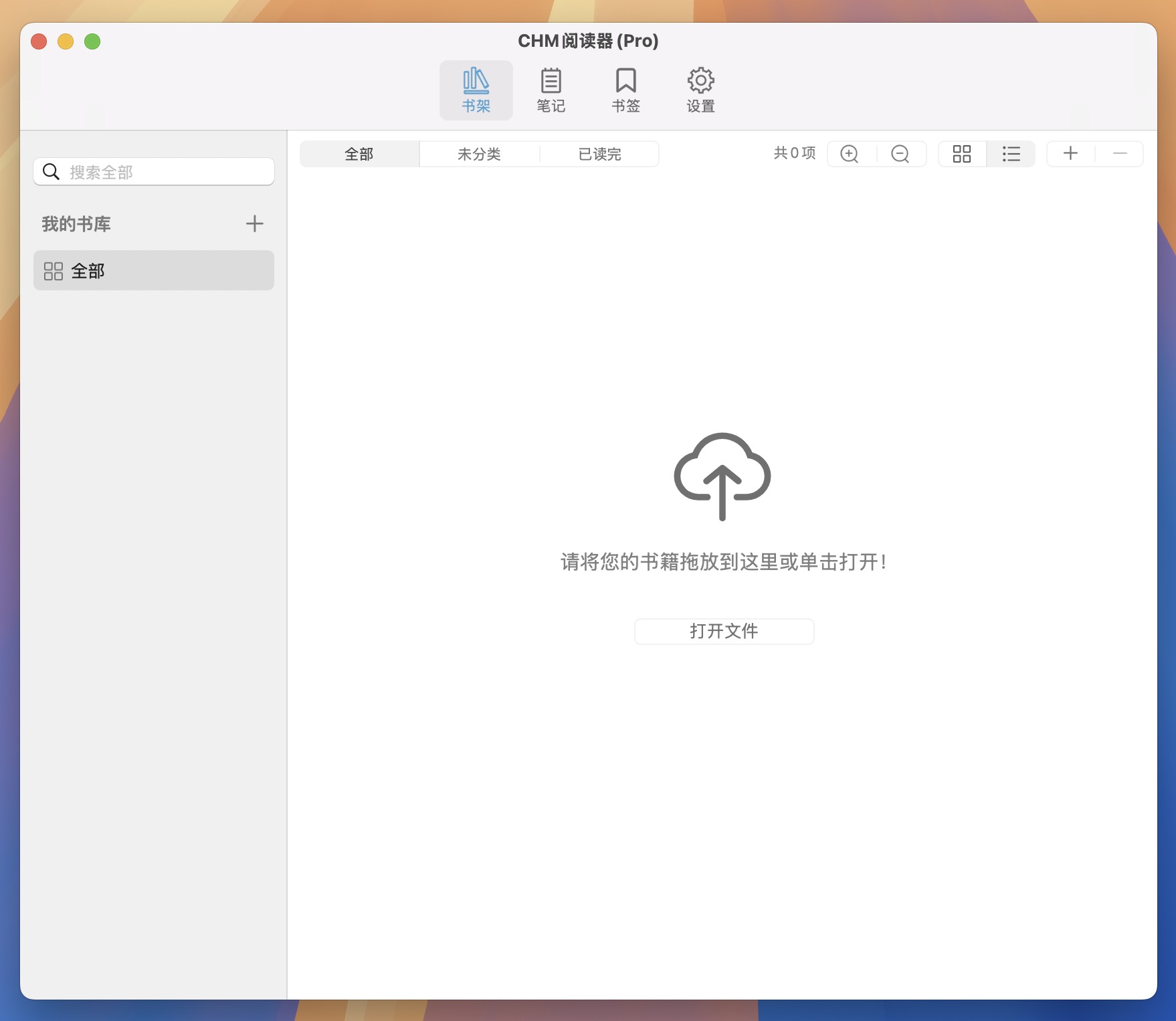Open the 设置 (Settings) panel
The width and height of the screenshot is (1176, 1021).
click(x=700, y=89)
